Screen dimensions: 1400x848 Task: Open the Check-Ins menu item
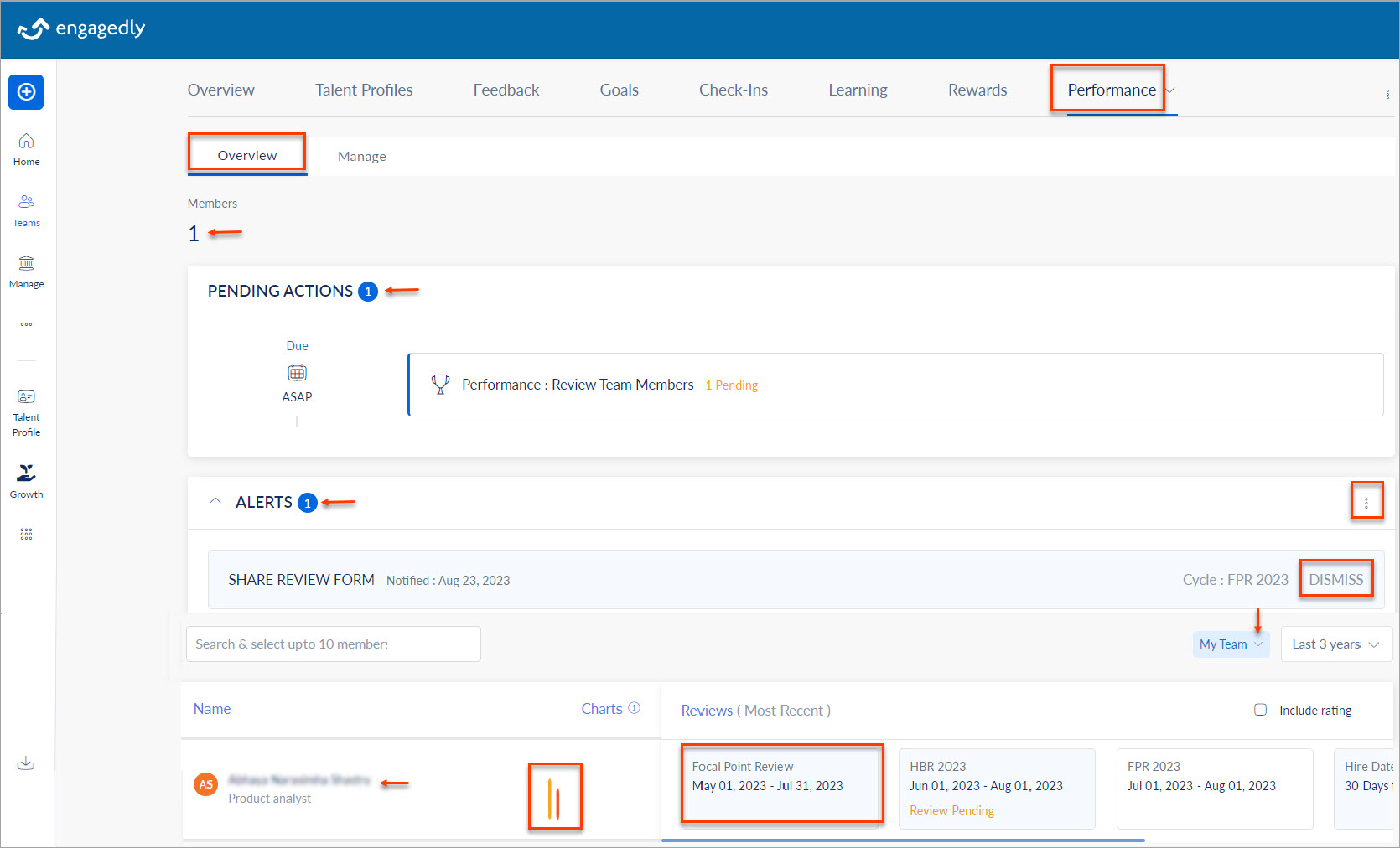733,90
